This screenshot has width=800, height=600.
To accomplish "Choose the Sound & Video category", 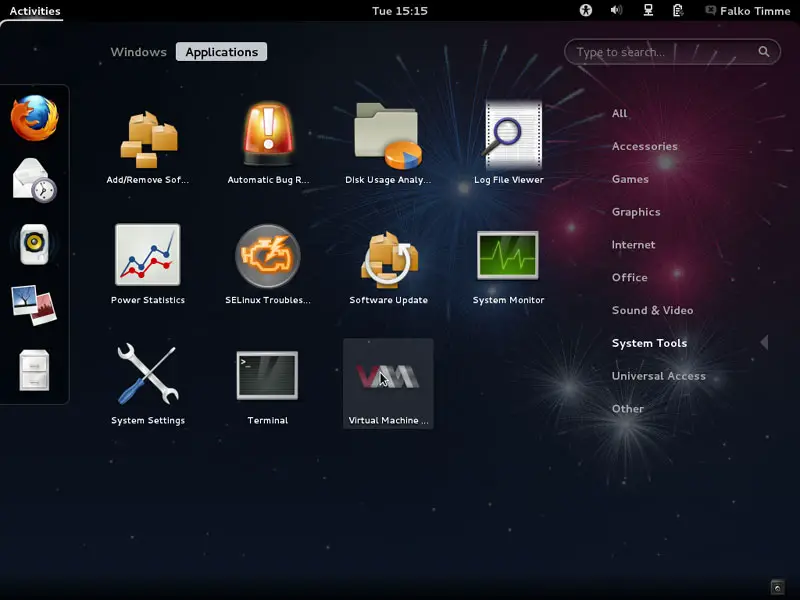I will coord(653,310).
